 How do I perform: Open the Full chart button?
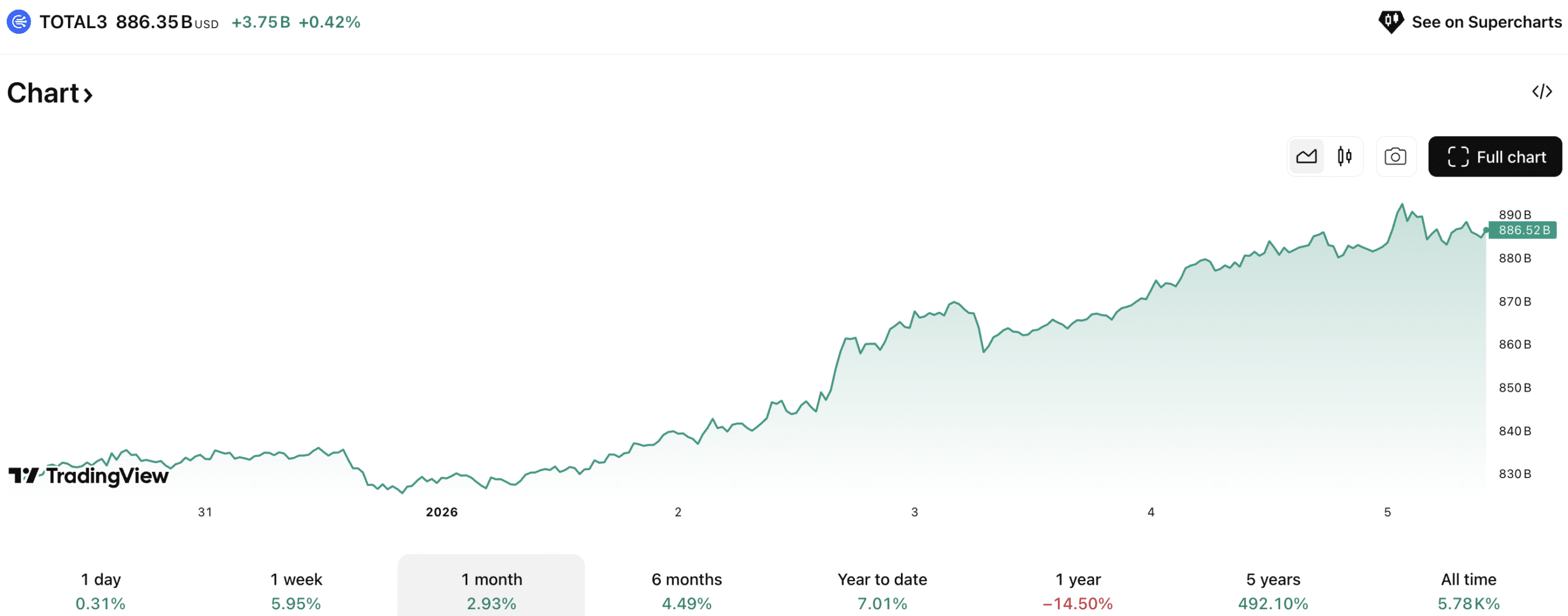1494,157
